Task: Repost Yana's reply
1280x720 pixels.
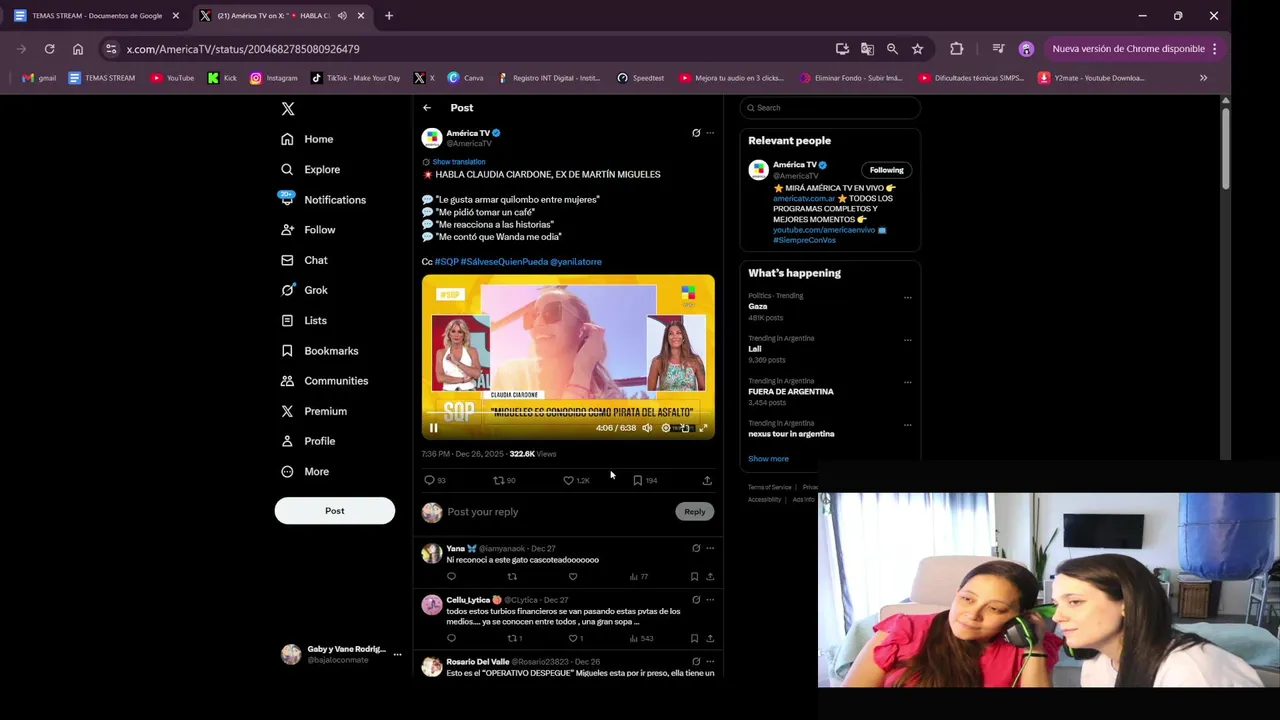Action: (x=512, y=577)
